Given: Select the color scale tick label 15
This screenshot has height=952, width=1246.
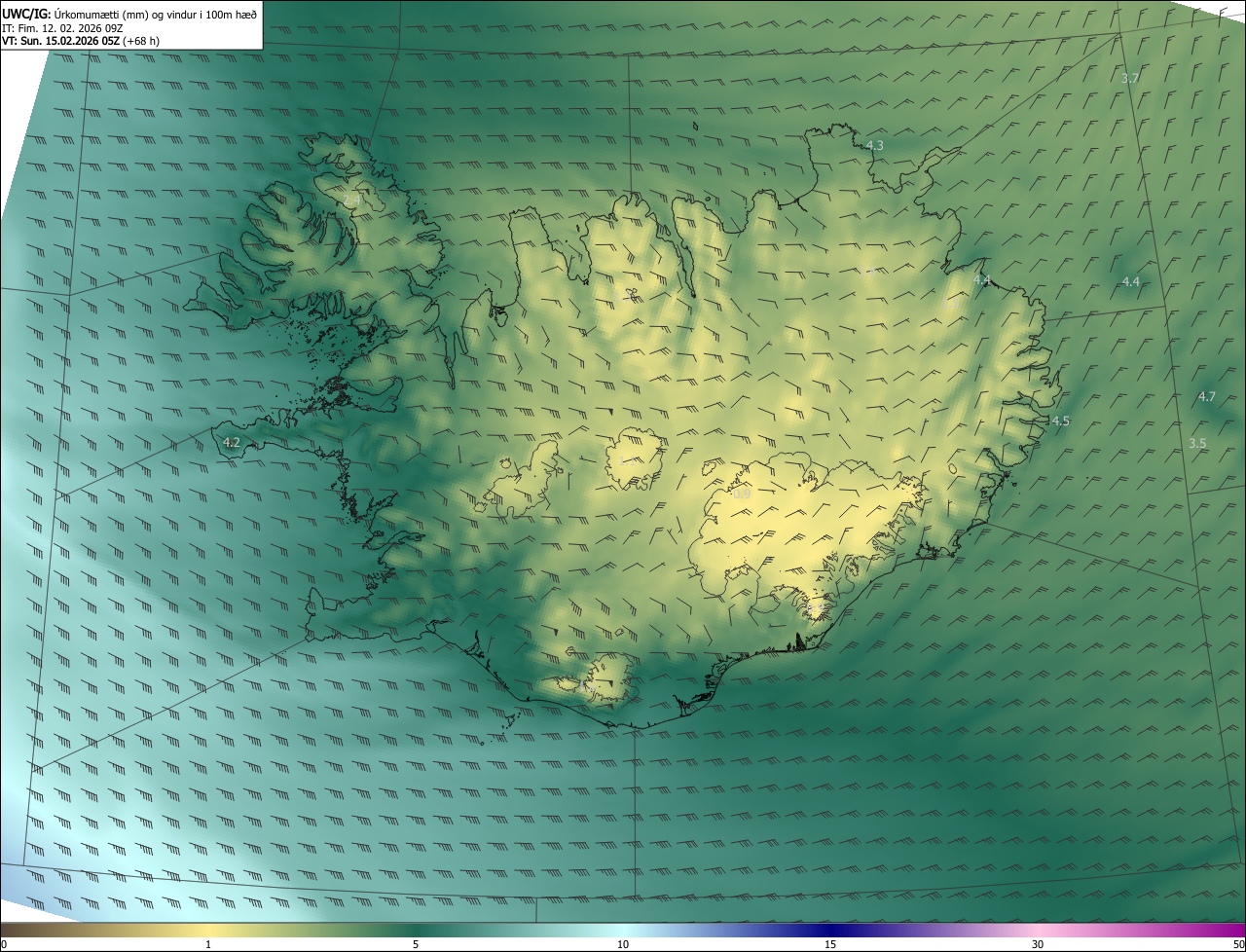Looking at the screenshot, I should pos(830,944).
